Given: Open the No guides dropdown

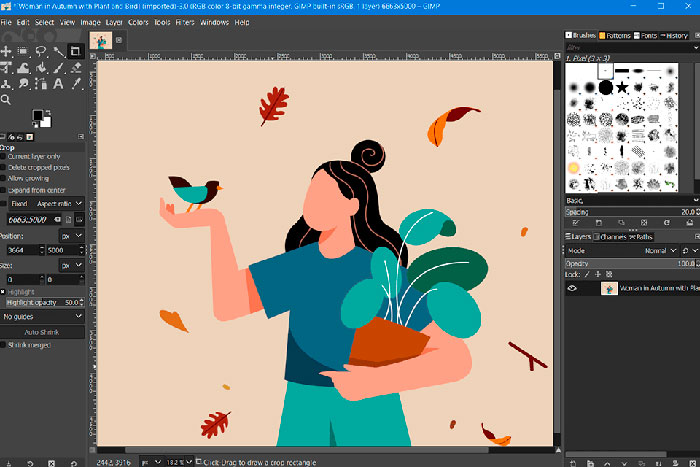Looking at the screenshot, I should pyautogui.click(x=42, y=316).
